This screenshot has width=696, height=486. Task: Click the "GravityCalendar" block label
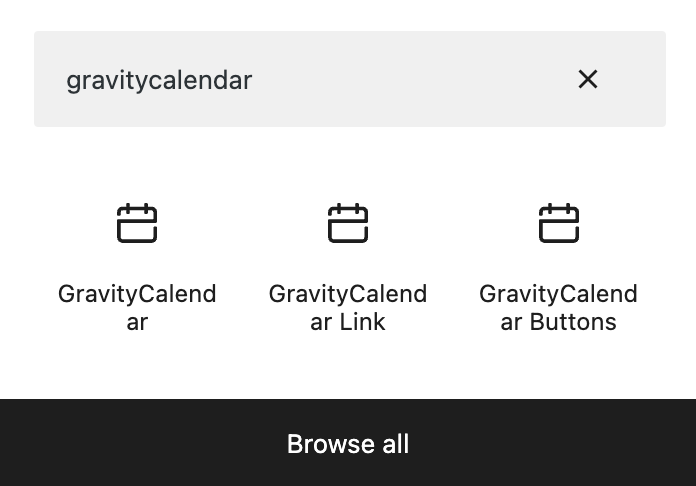coord(137,308)
